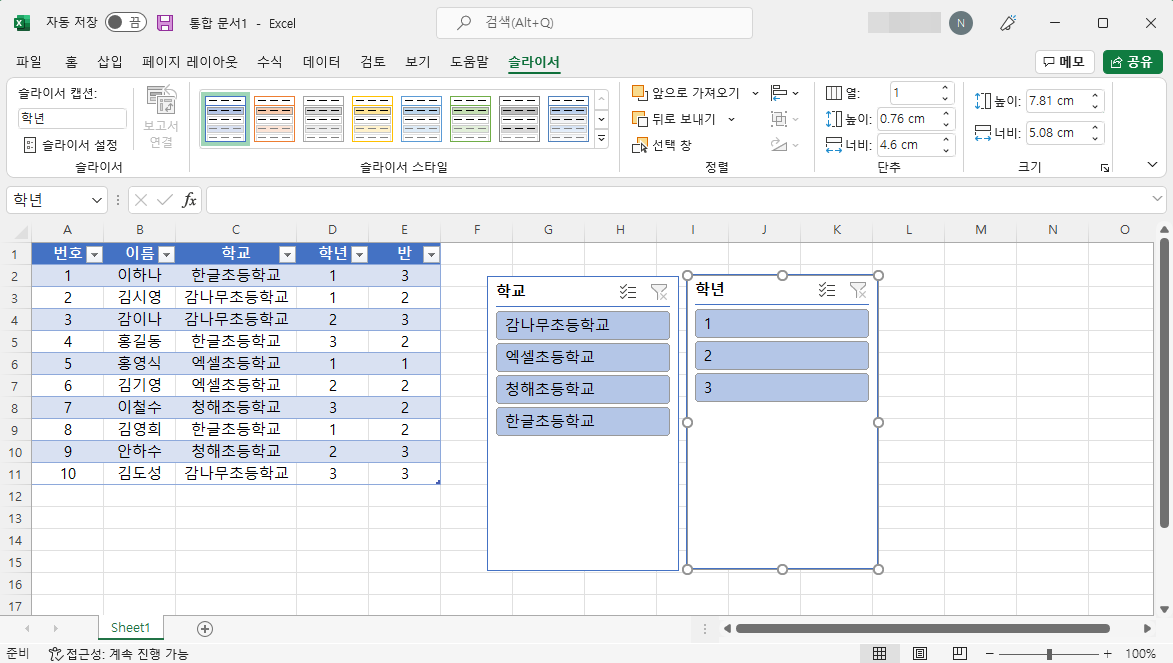Expand the slicer styles gallery arrow
Image resolution: width=1173 pixels, height=663 pixels.
[x=600, y=138]
